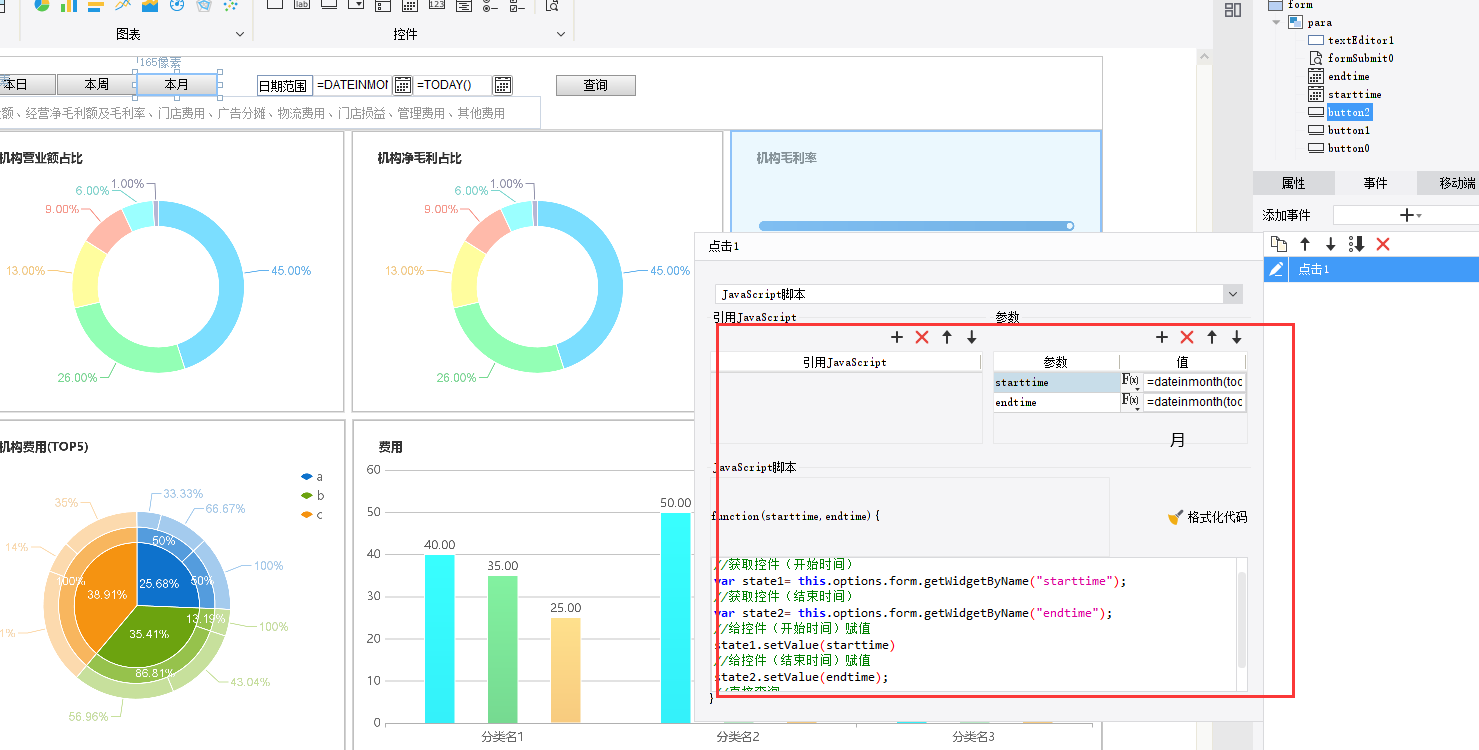Click the =DATEINMONTH start date field
The height and width of the screenshot is (750, 1479).
[x=352, y=85]
